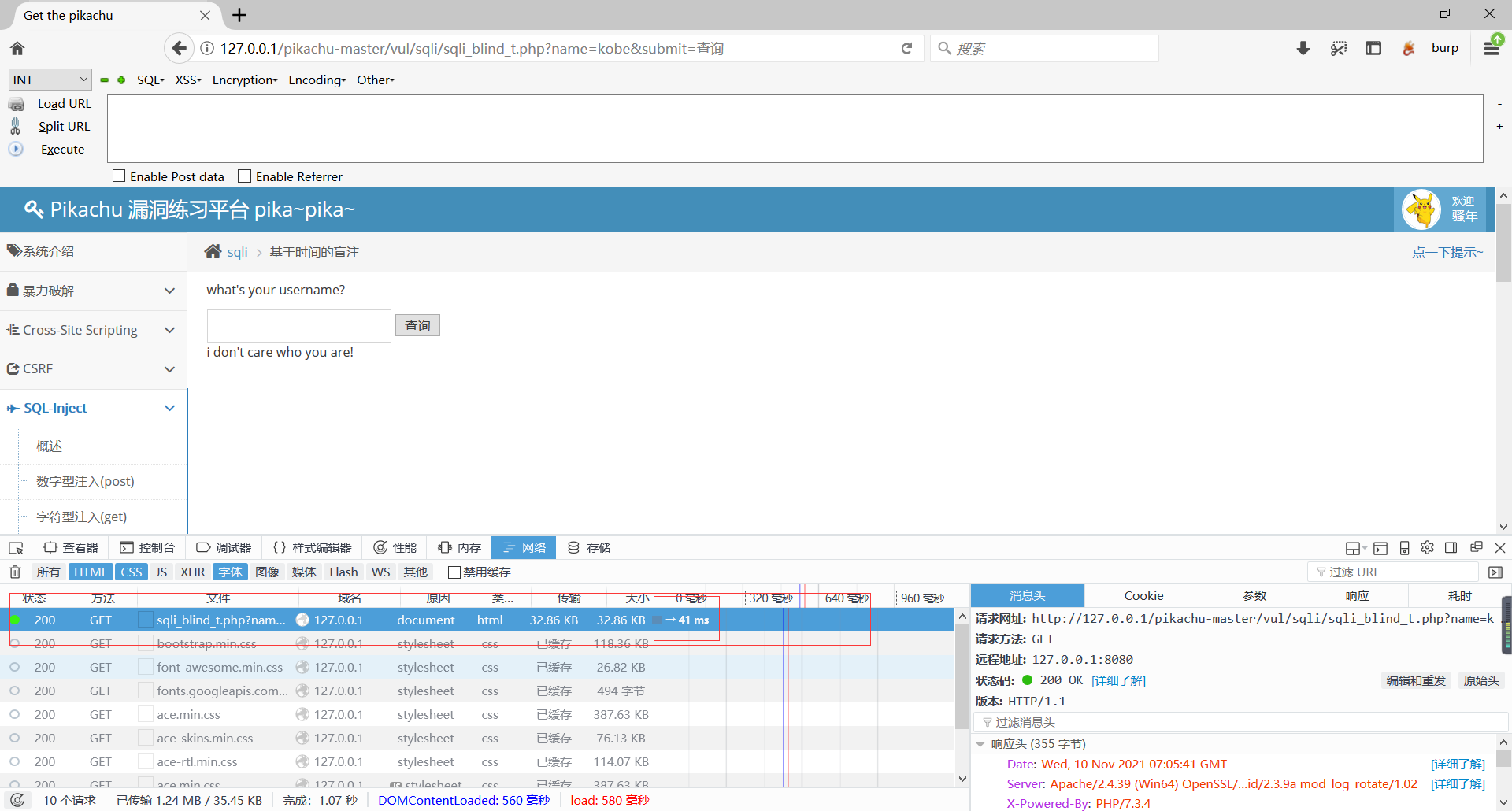Click the 编辑和重发 edit and resend button

point(1416,681)
